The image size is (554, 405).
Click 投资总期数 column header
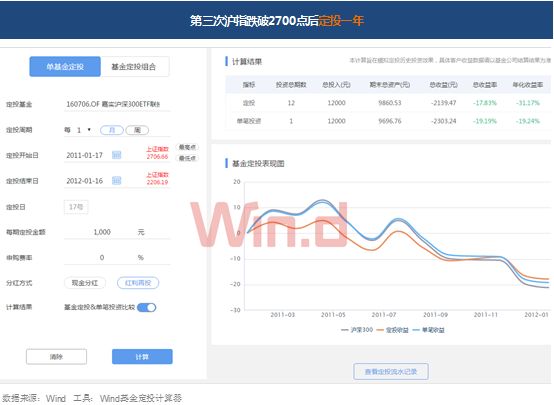tap(291, 85)
